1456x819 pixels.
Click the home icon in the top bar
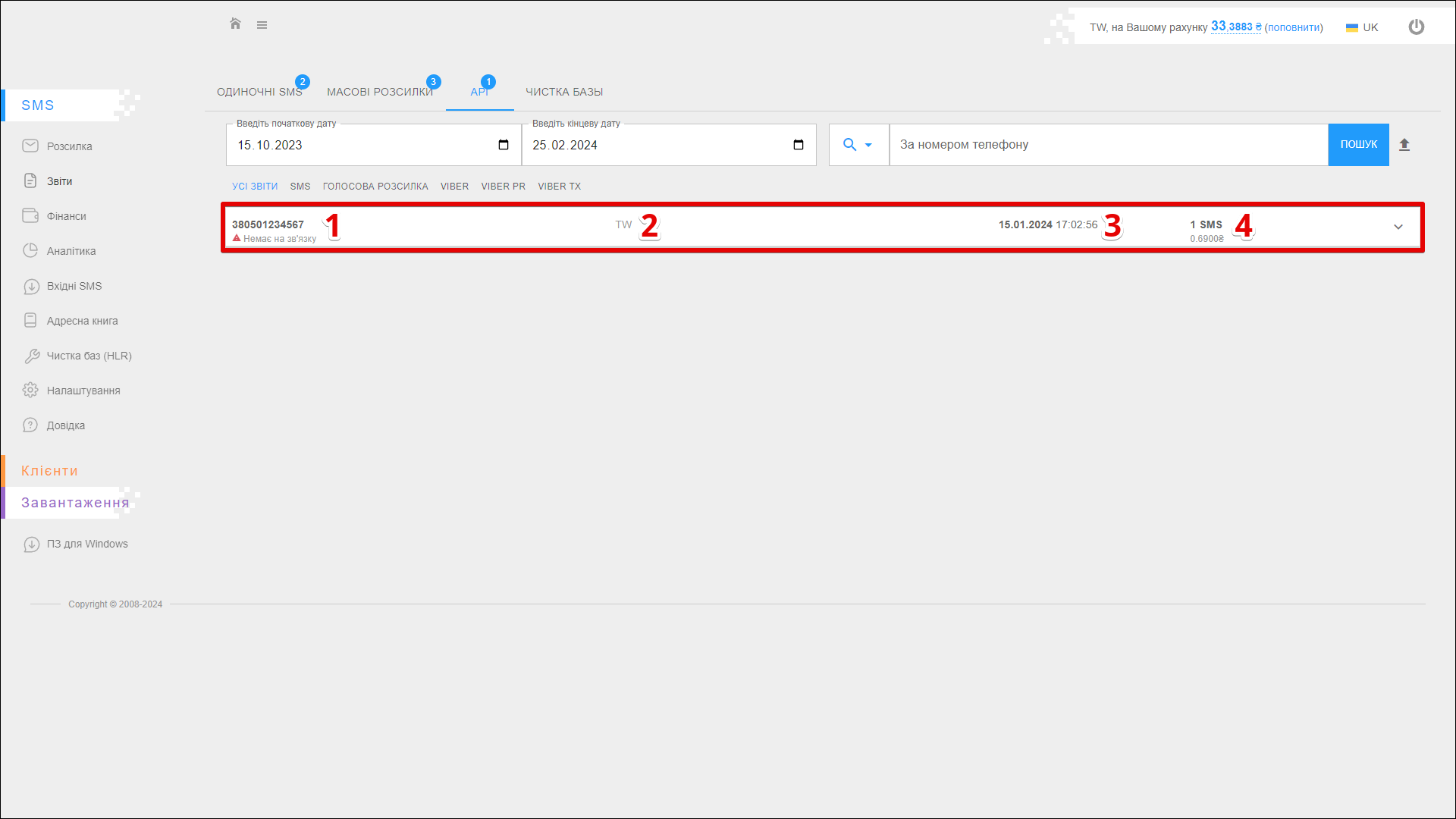tap(235, 24)
